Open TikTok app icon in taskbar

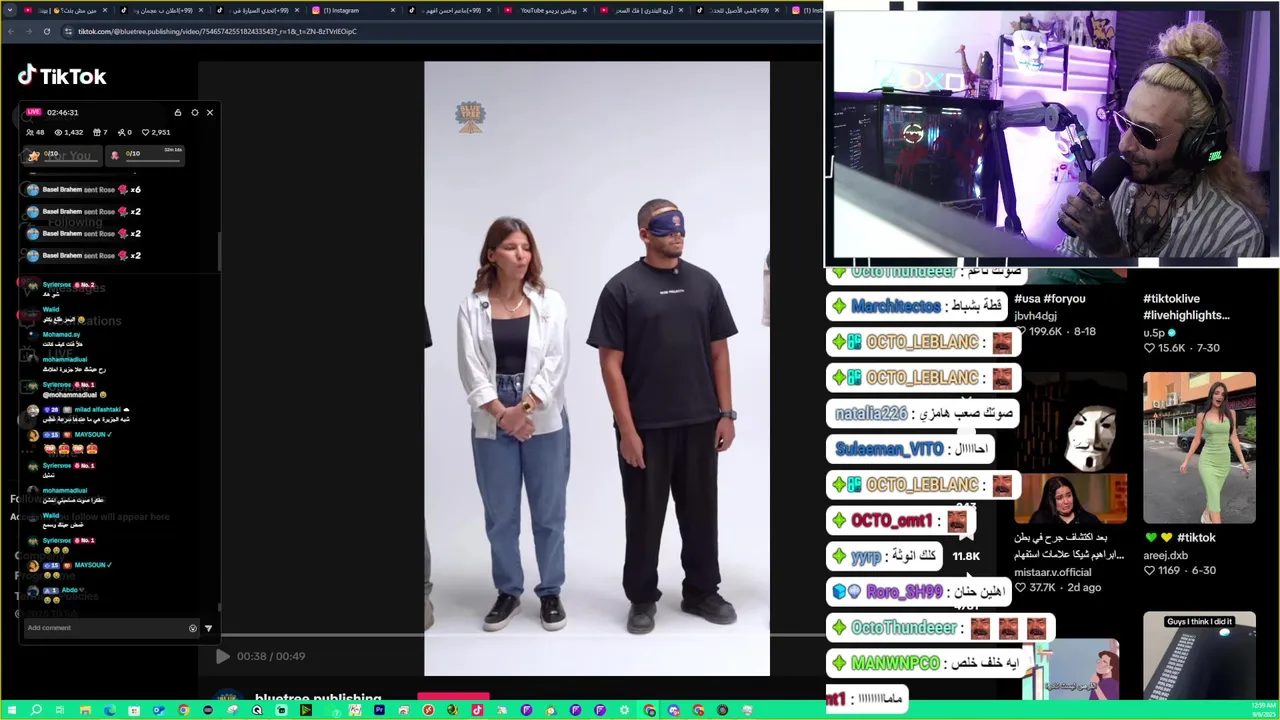[477, 710]
